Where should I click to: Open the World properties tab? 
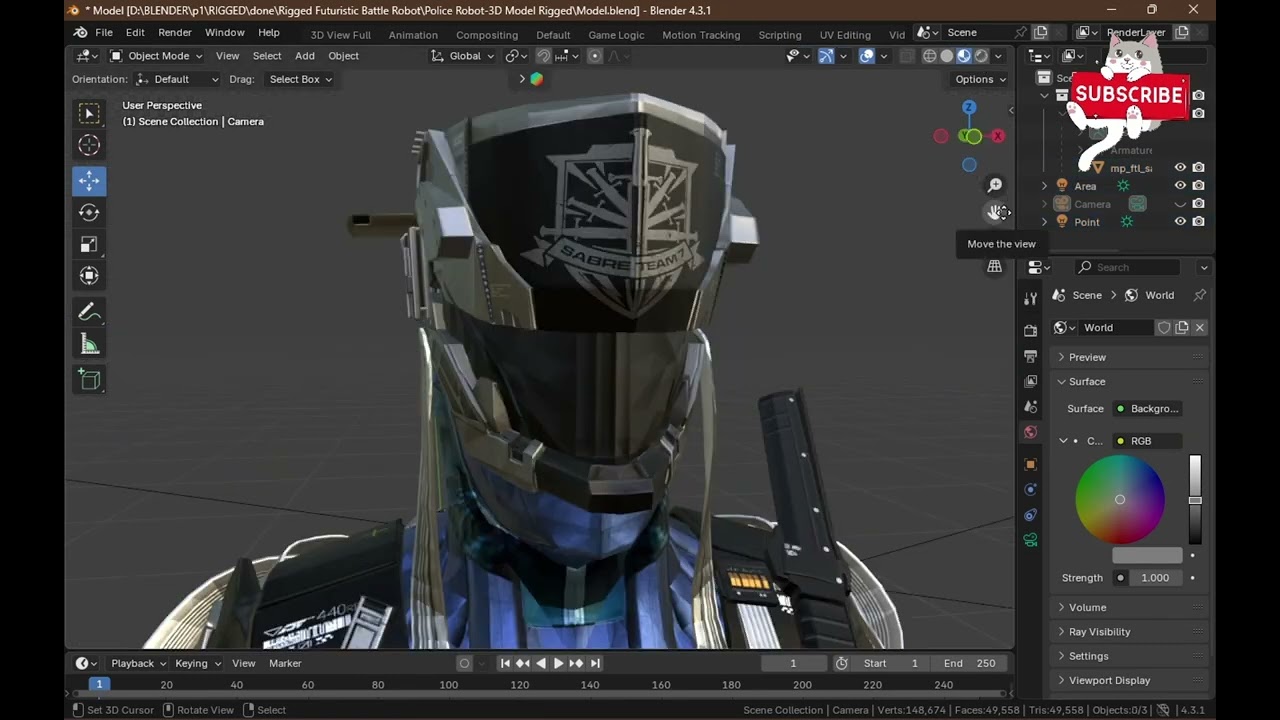tap(1031, 432)
